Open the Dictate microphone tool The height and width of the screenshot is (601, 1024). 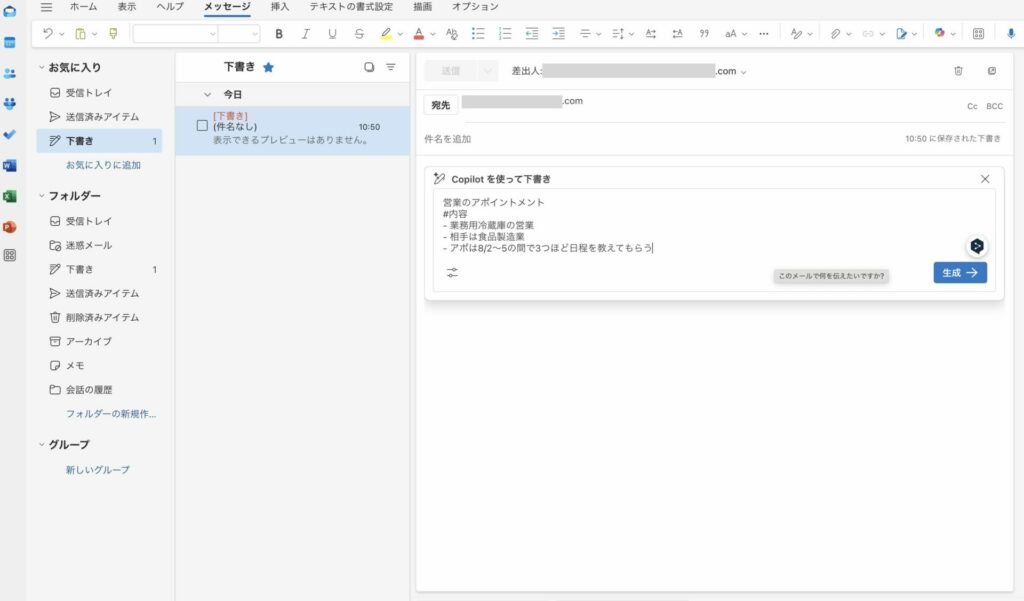[x=1012, y=33]
